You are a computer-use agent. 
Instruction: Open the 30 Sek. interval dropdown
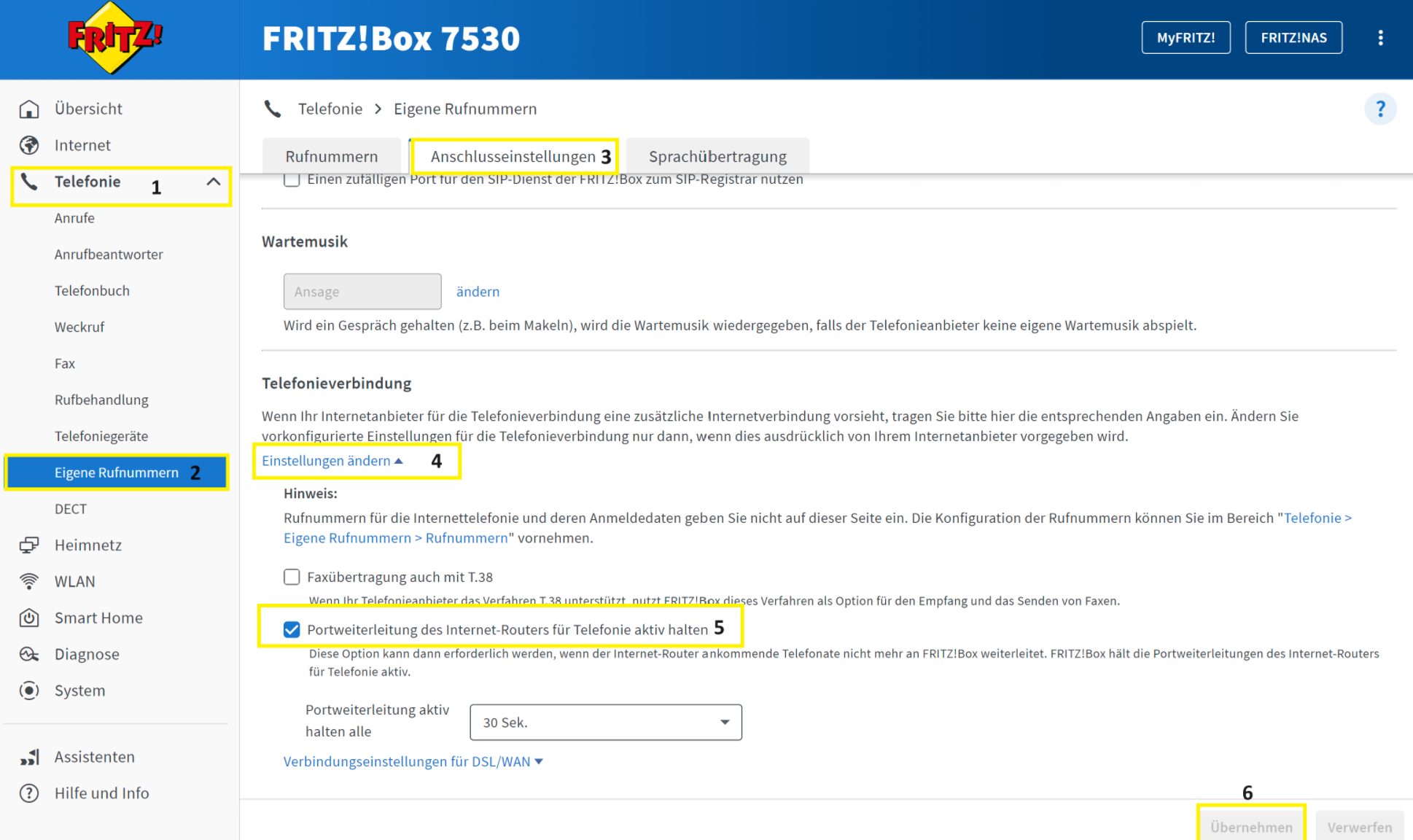coord(606,723)
